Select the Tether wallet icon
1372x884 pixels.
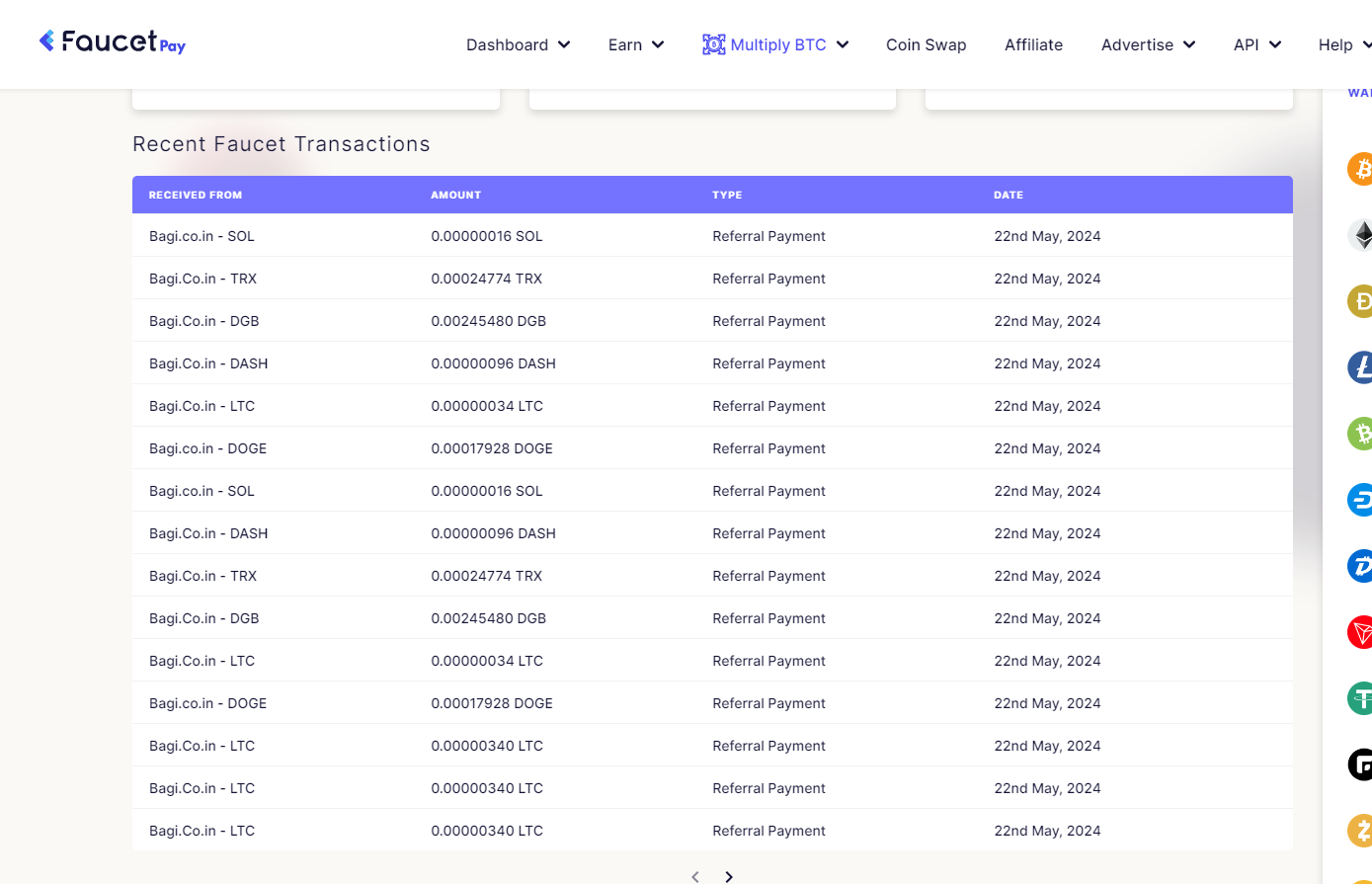tap(1360, 698)
